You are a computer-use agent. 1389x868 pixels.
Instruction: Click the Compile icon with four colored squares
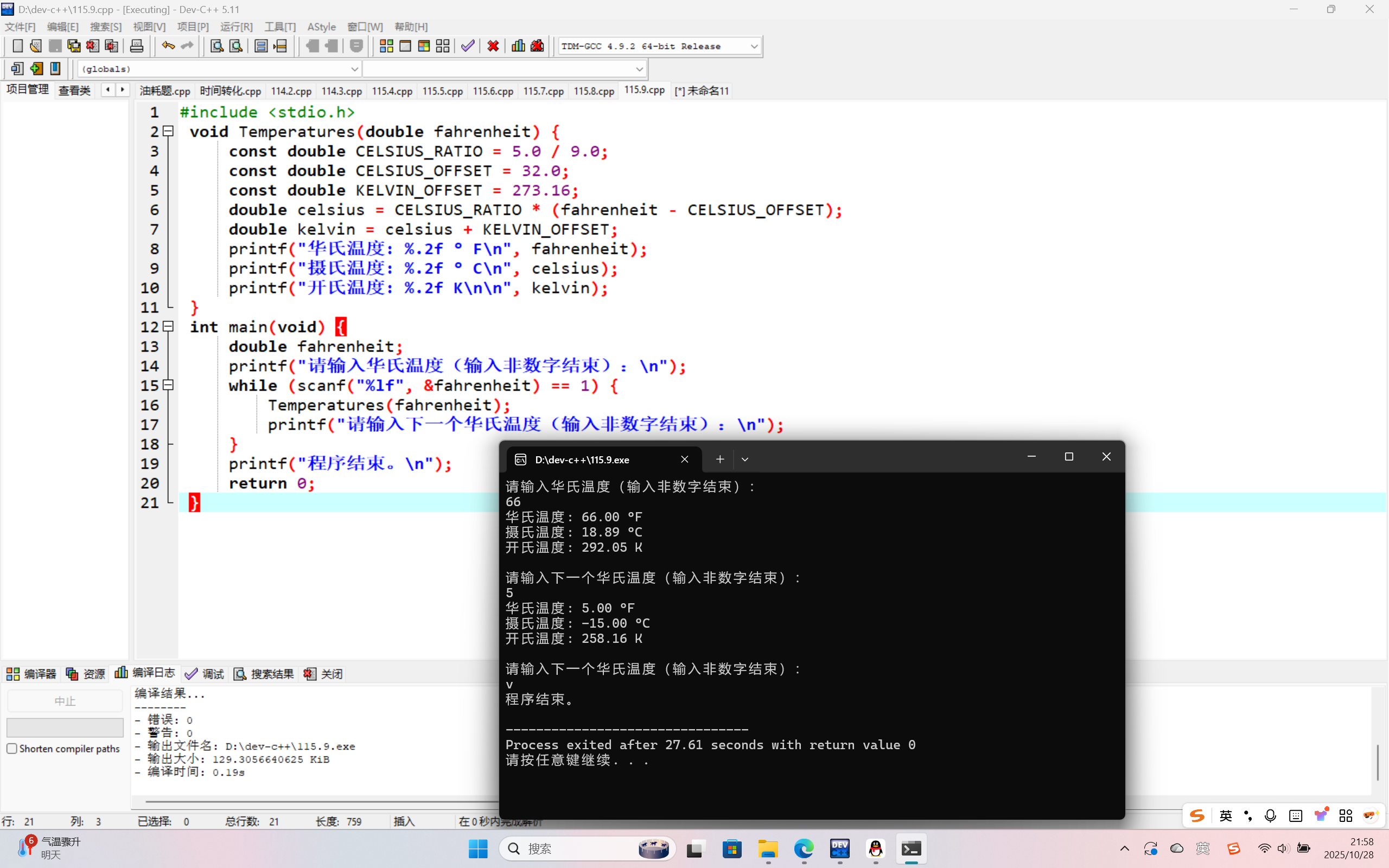pos(386,46)
